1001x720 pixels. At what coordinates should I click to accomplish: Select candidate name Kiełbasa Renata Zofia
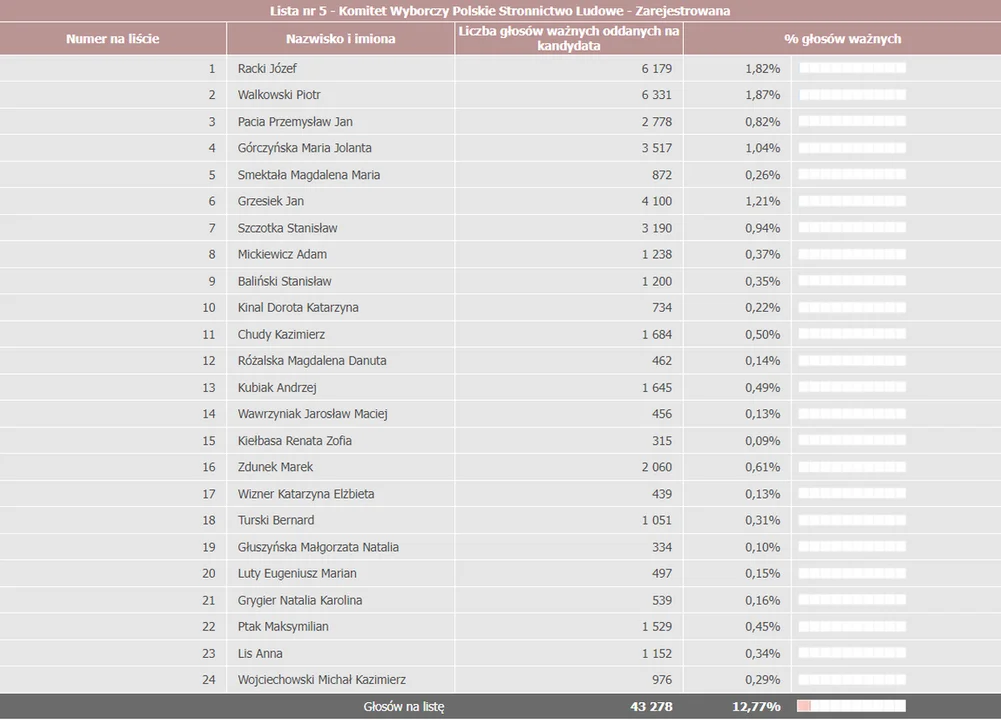coord(294,440)
